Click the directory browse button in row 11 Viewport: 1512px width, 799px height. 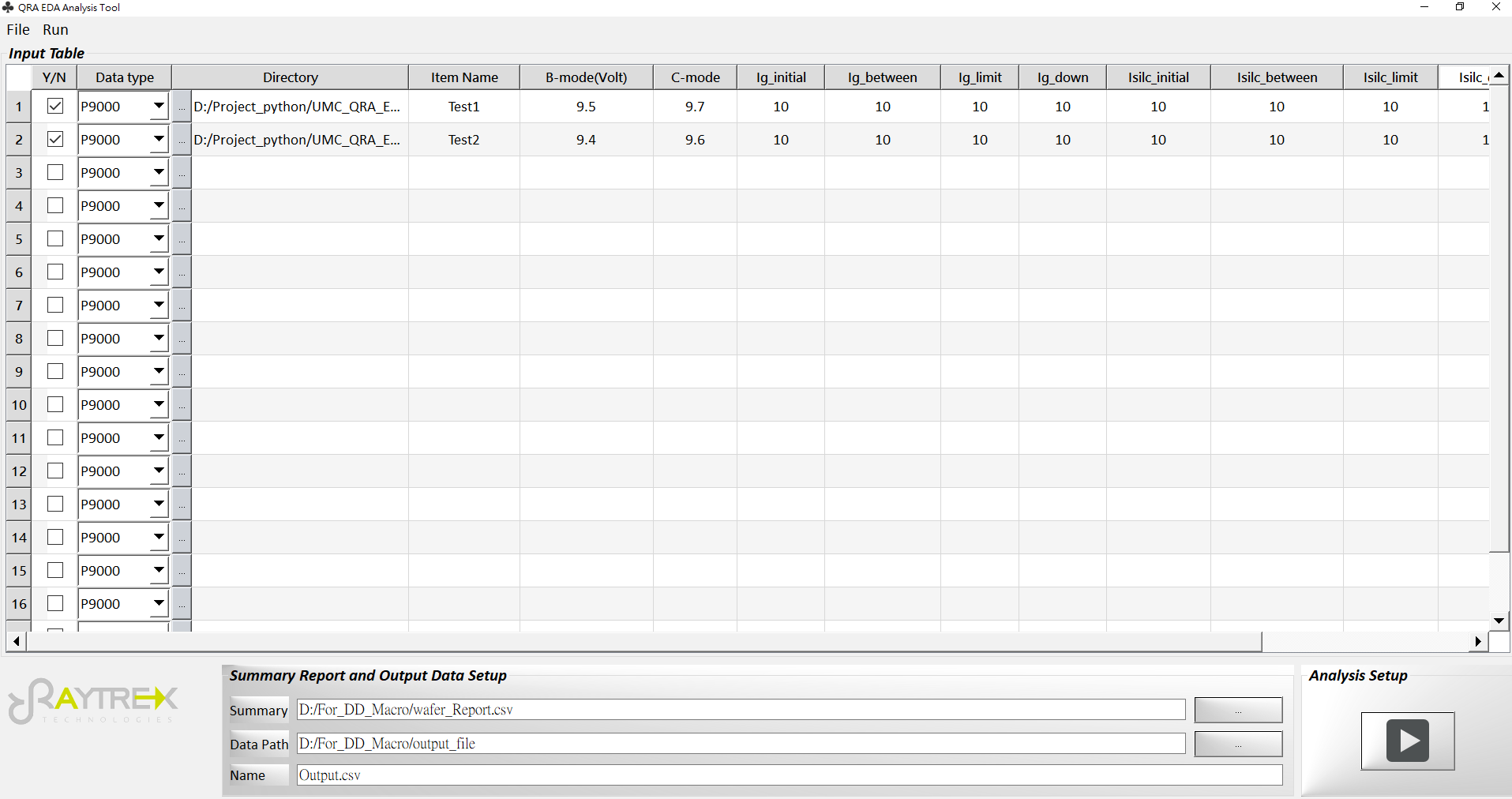tap(182, 438)
